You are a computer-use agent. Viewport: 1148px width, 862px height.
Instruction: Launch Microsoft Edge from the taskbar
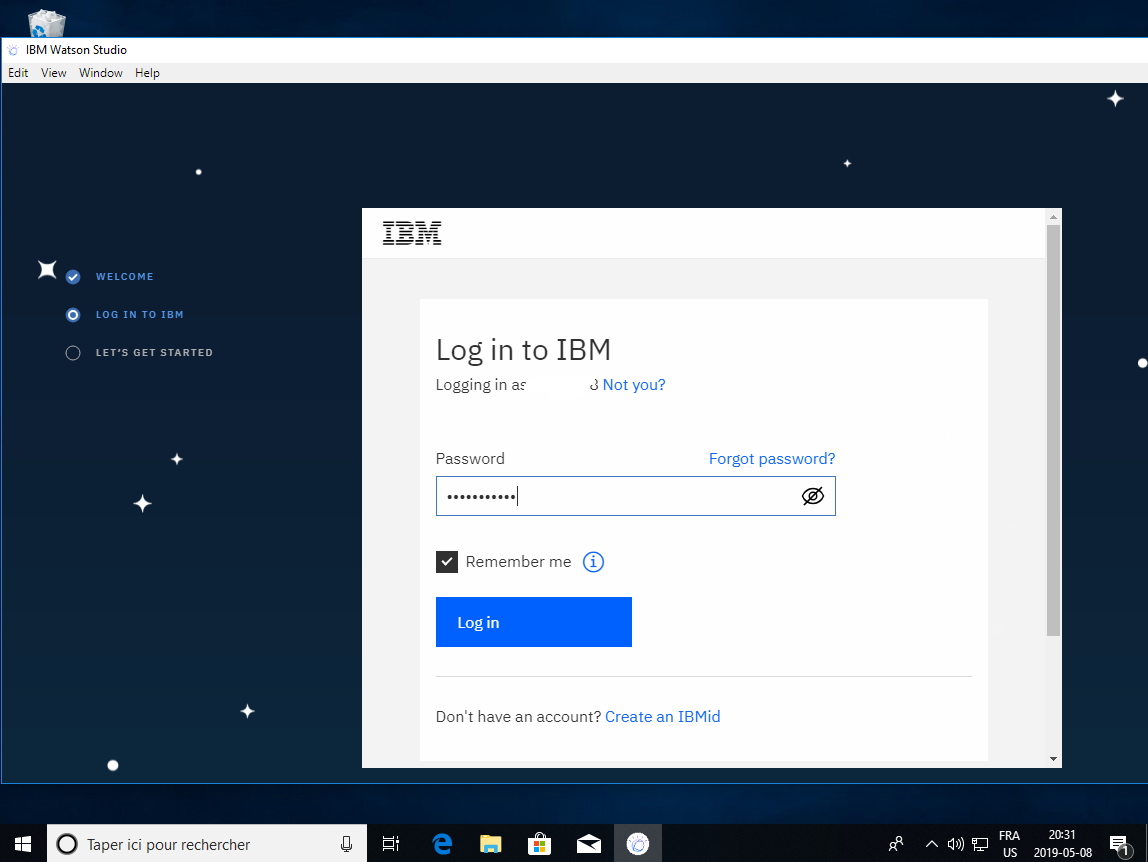click(x=442, y=844)
